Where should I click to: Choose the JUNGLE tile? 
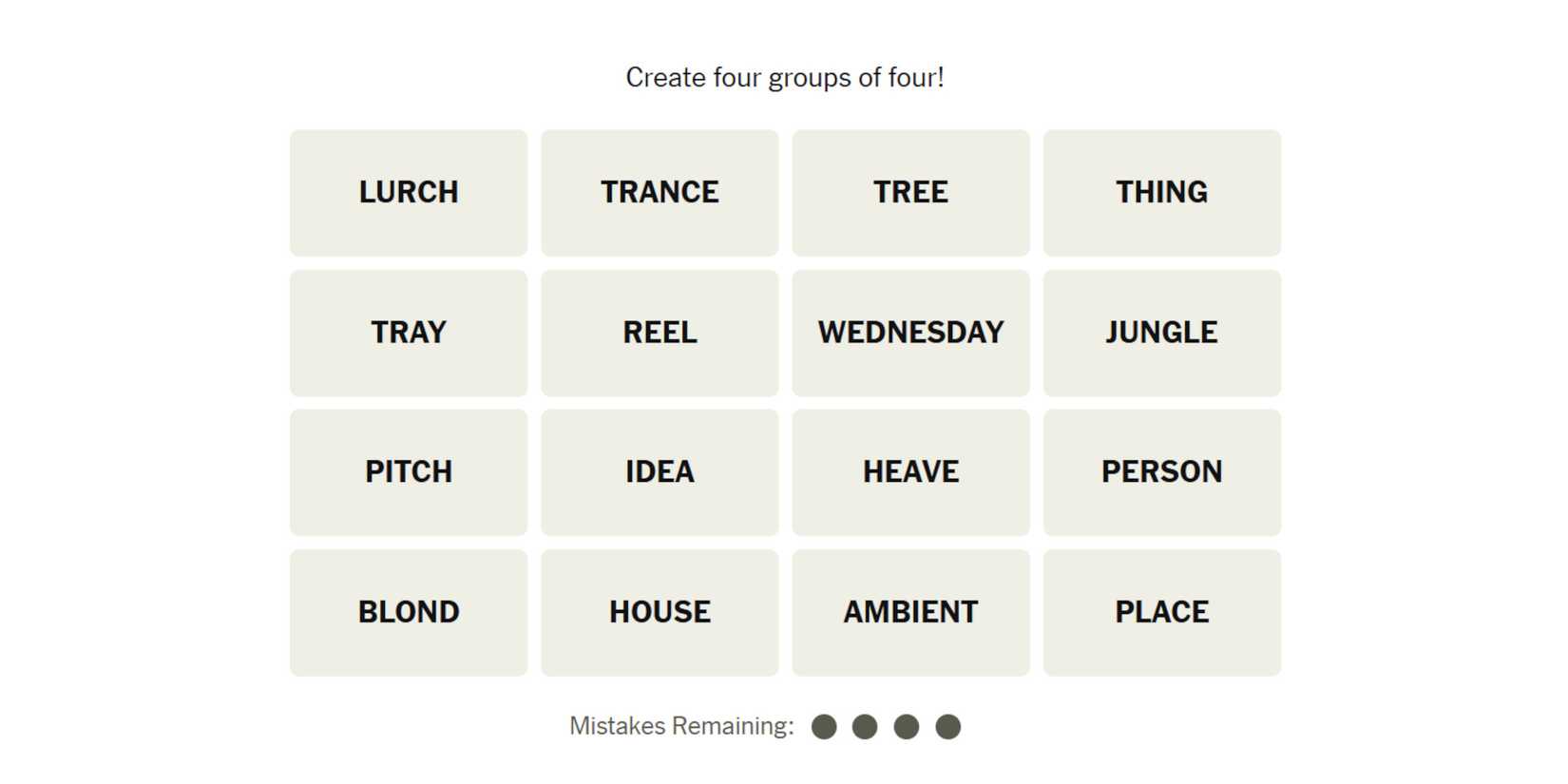pos(1161,333)
